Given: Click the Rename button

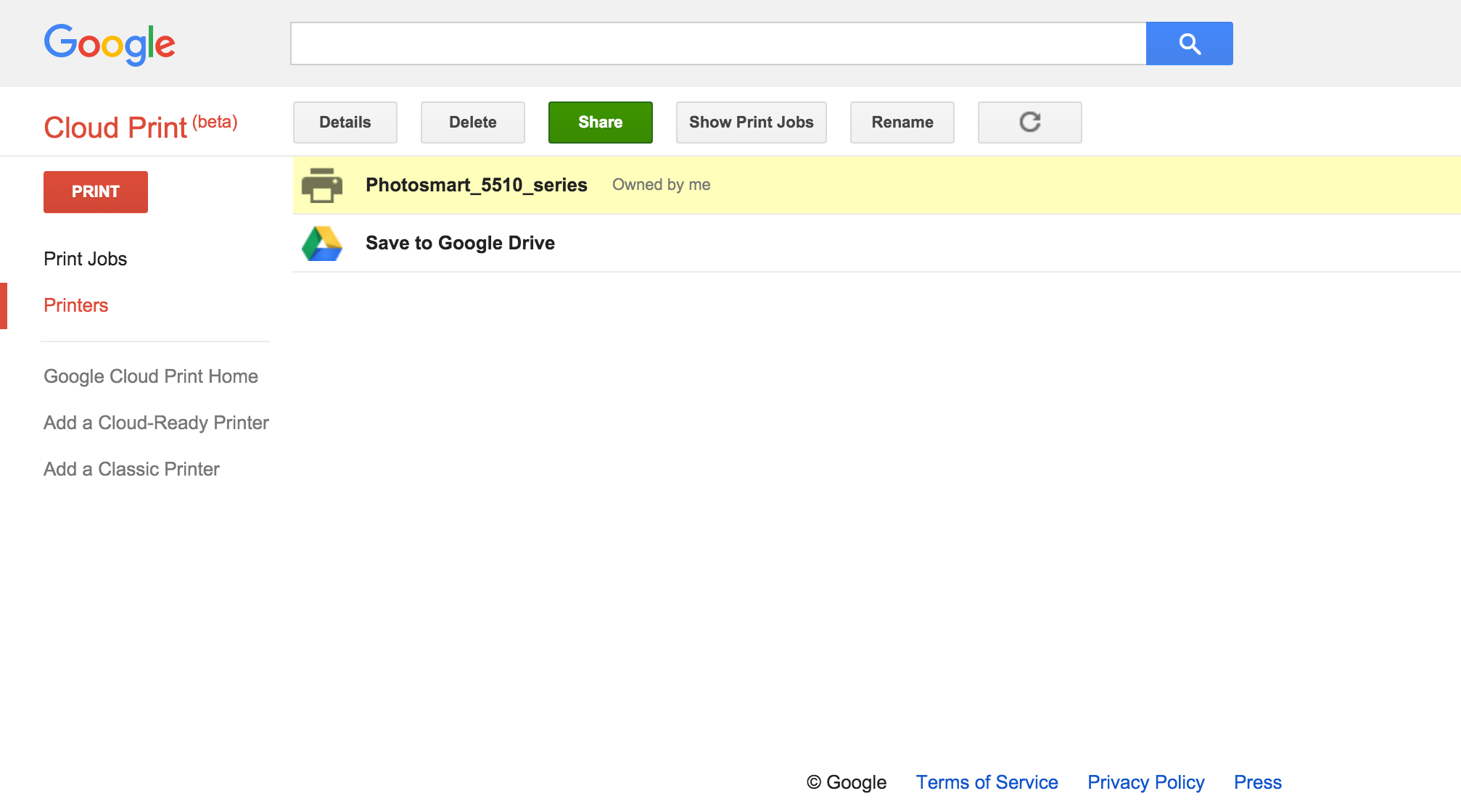Looking at the screenshot, I should [902, 123].
